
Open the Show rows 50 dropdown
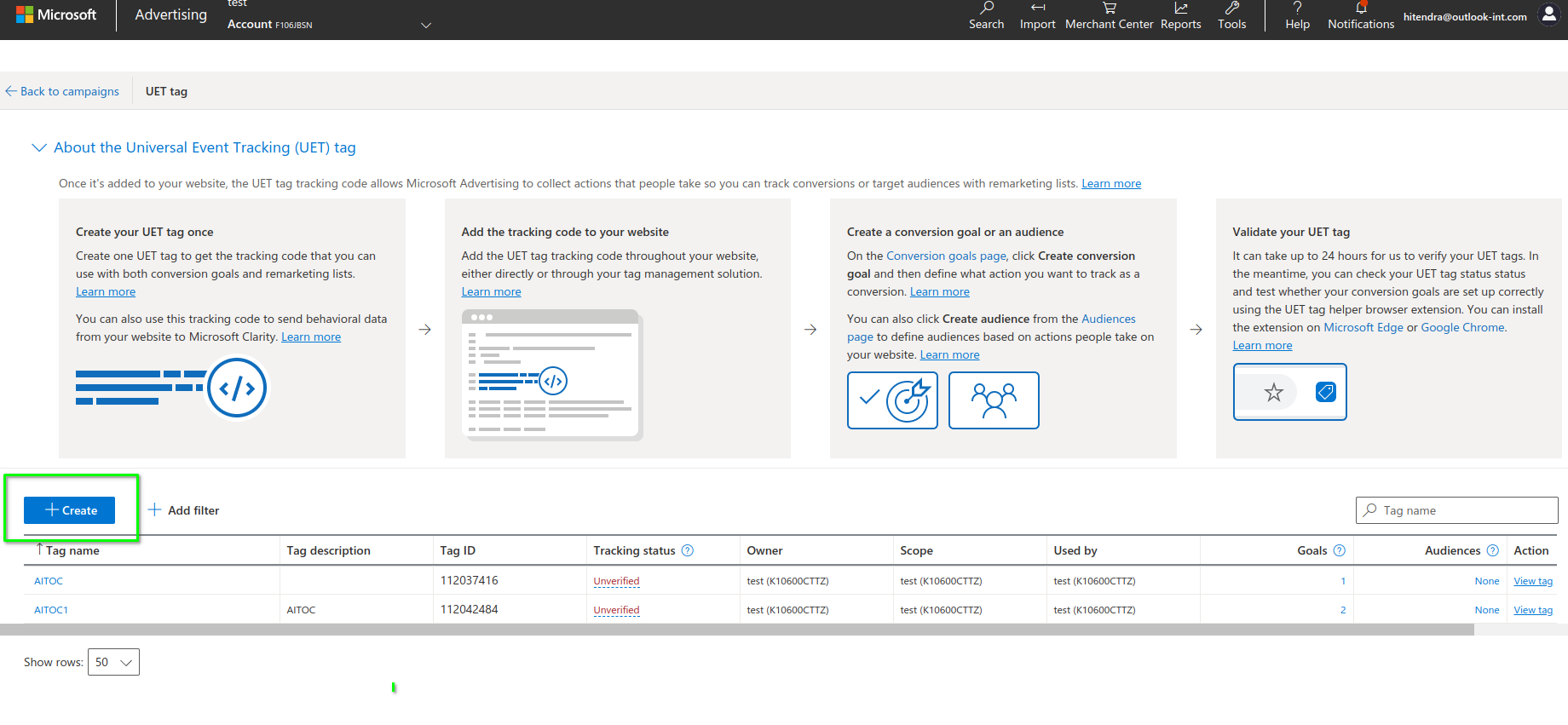pyautogui.click(x=113, y=662)
